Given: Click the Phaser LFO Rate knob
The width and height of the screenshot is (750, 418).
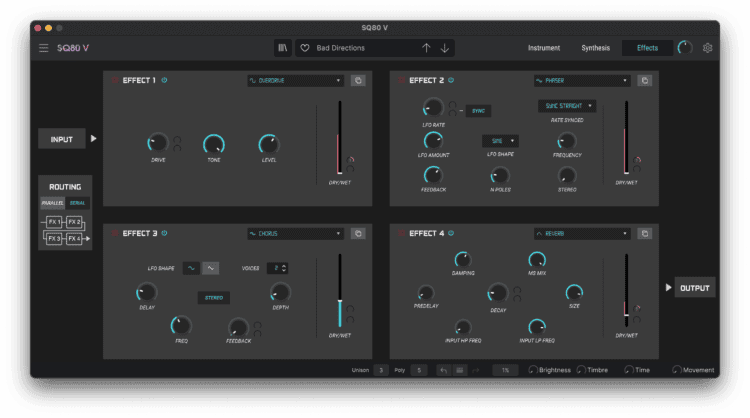Looking at the screenshot, I should tap(432, 107).
